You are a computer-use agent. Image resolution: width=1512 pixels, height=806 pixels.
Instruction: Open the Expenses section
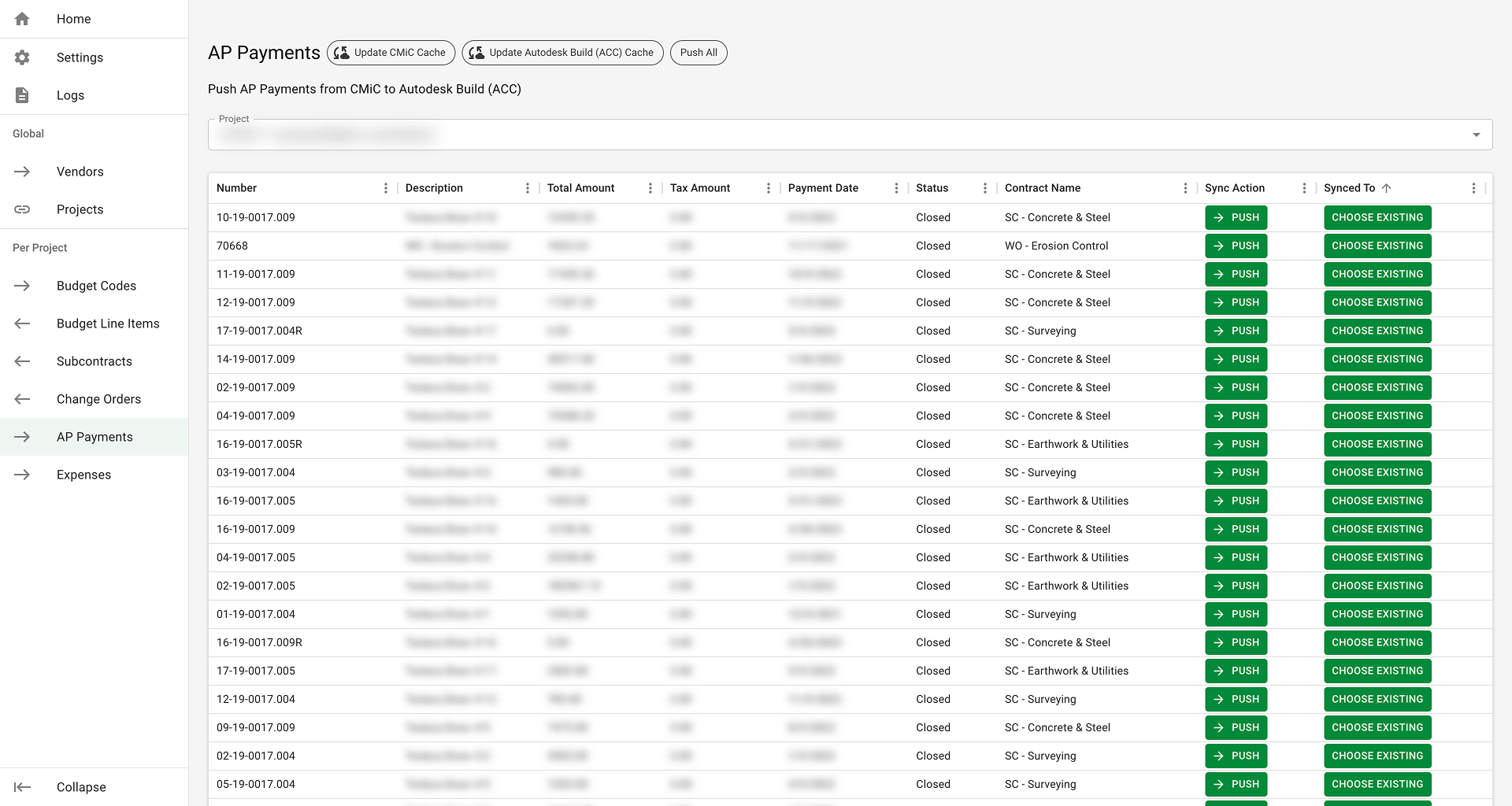click(83, 475)
